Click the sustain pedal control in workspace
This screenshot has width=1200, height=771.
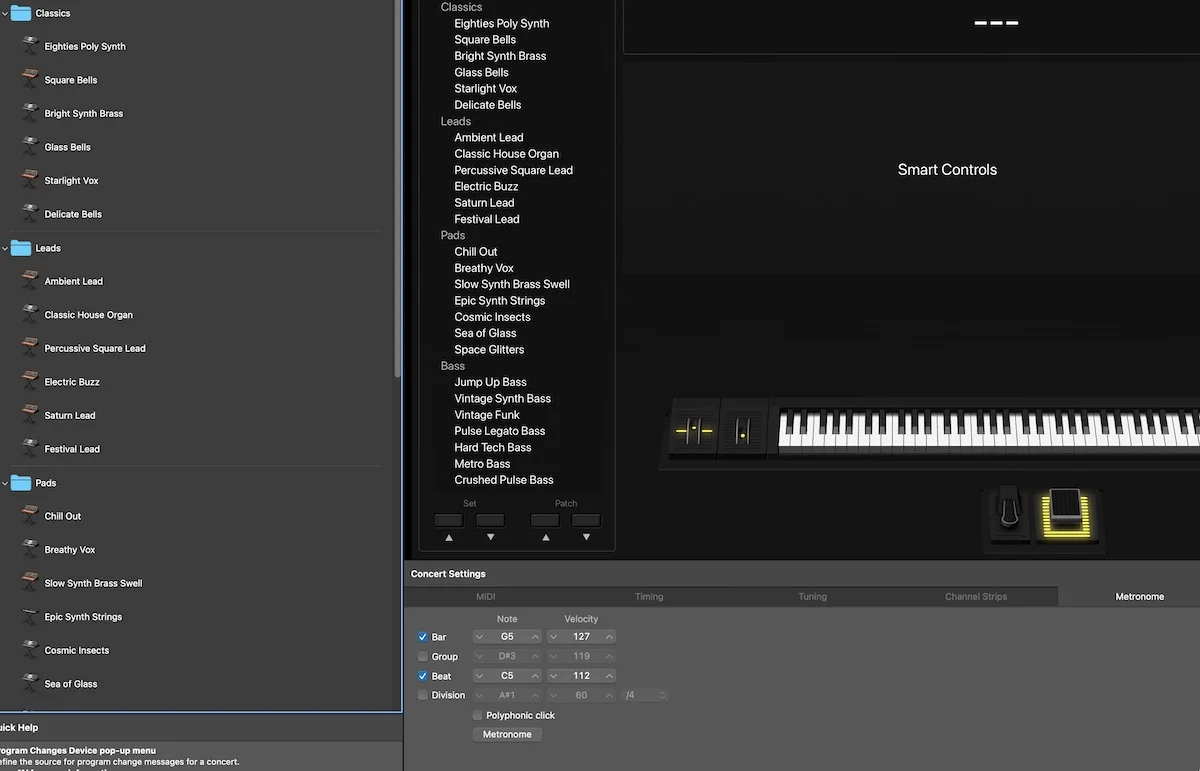[1009, 511]
